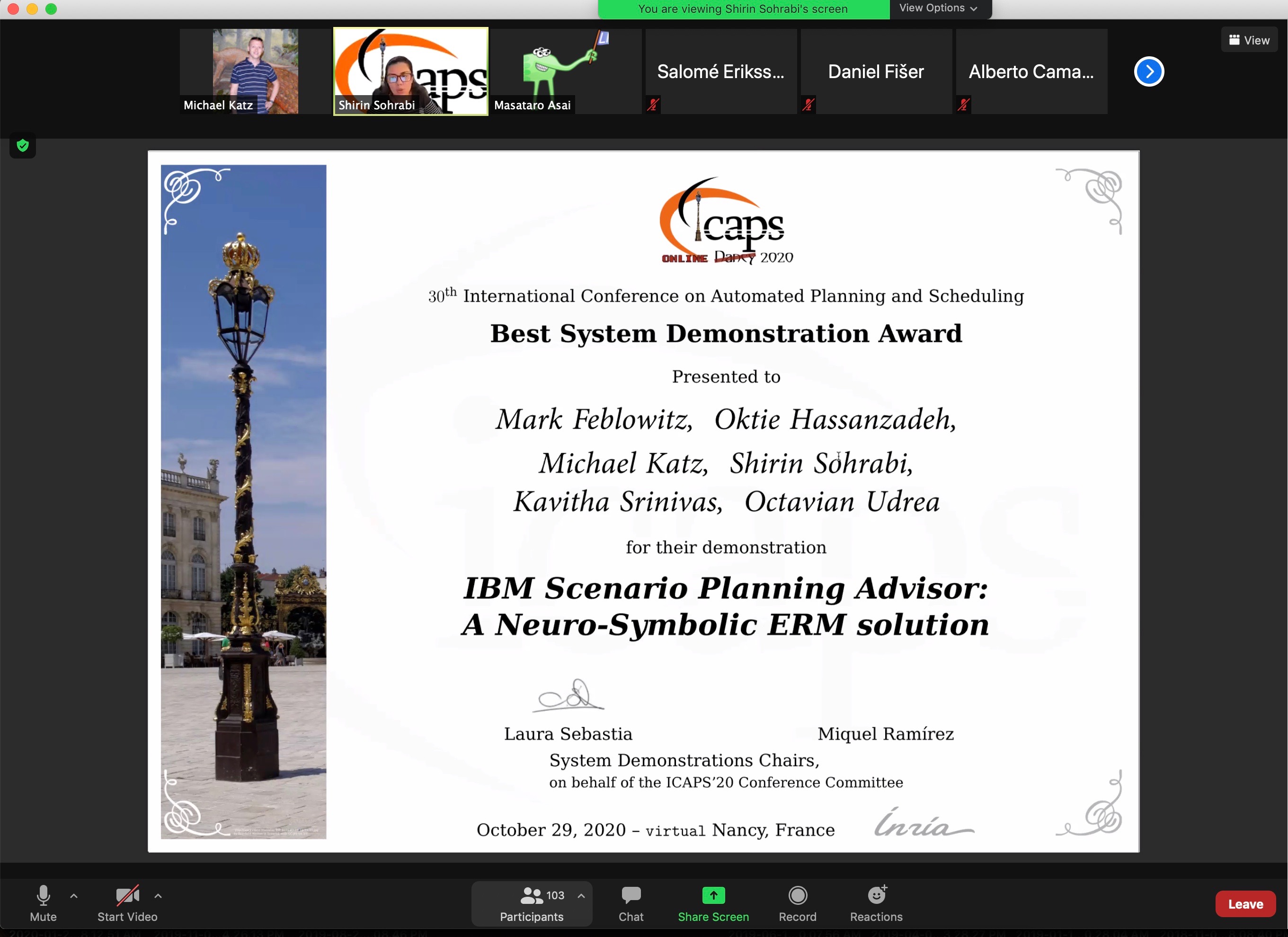Select Michael Katz's video thumbnail
Viewport: 1288px width, 937px height.
point(255,71)
